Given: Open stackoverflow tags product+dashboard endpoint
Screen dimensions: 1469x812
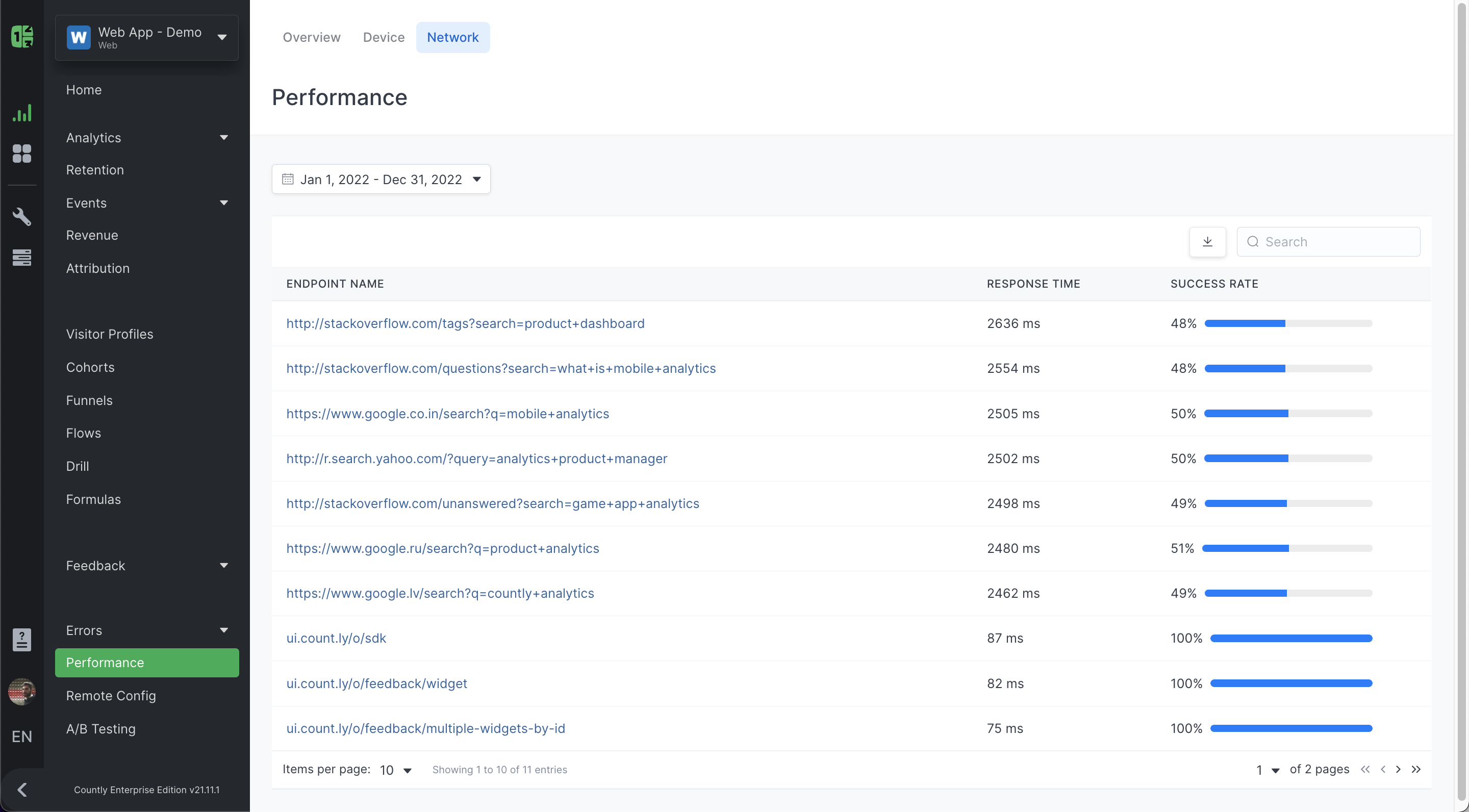Looking at the screenshot, I should click(x=465, y=323).
